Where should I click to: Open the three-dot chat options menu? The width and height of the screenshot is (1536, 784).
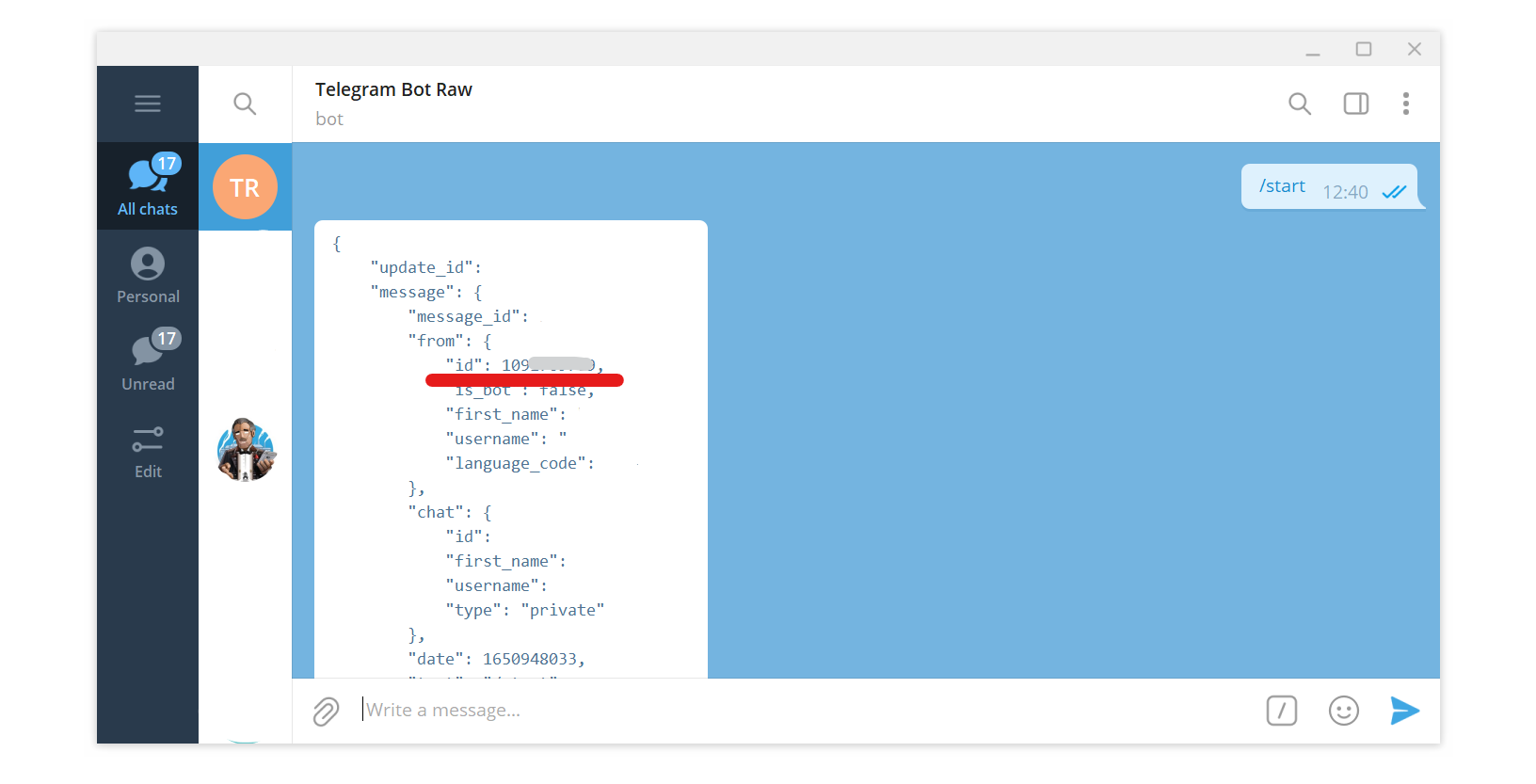point(1405,104)
